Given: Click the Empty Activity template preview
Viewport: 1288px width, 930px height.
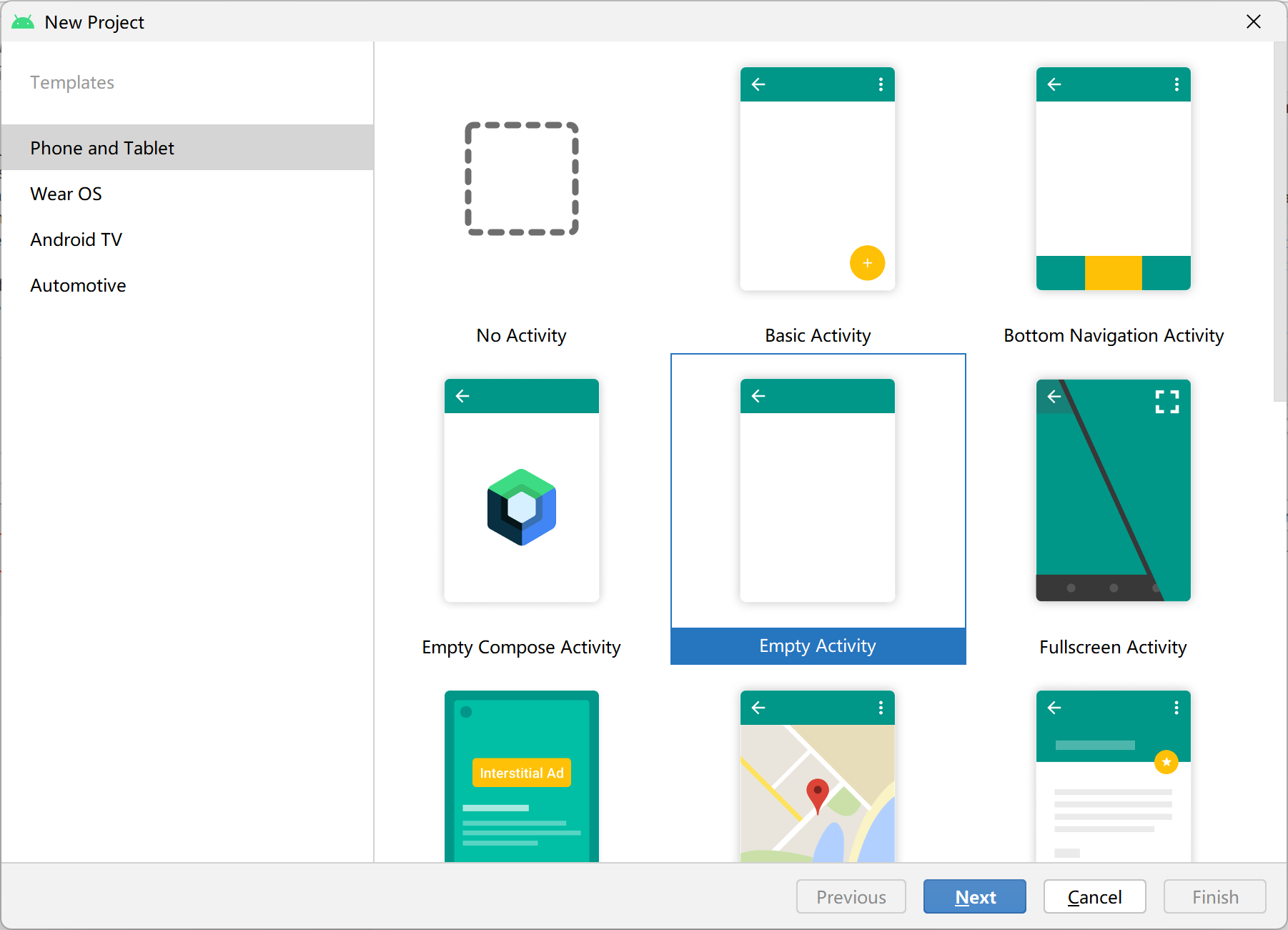Looking at the screenshot, I should pos(818,490).
